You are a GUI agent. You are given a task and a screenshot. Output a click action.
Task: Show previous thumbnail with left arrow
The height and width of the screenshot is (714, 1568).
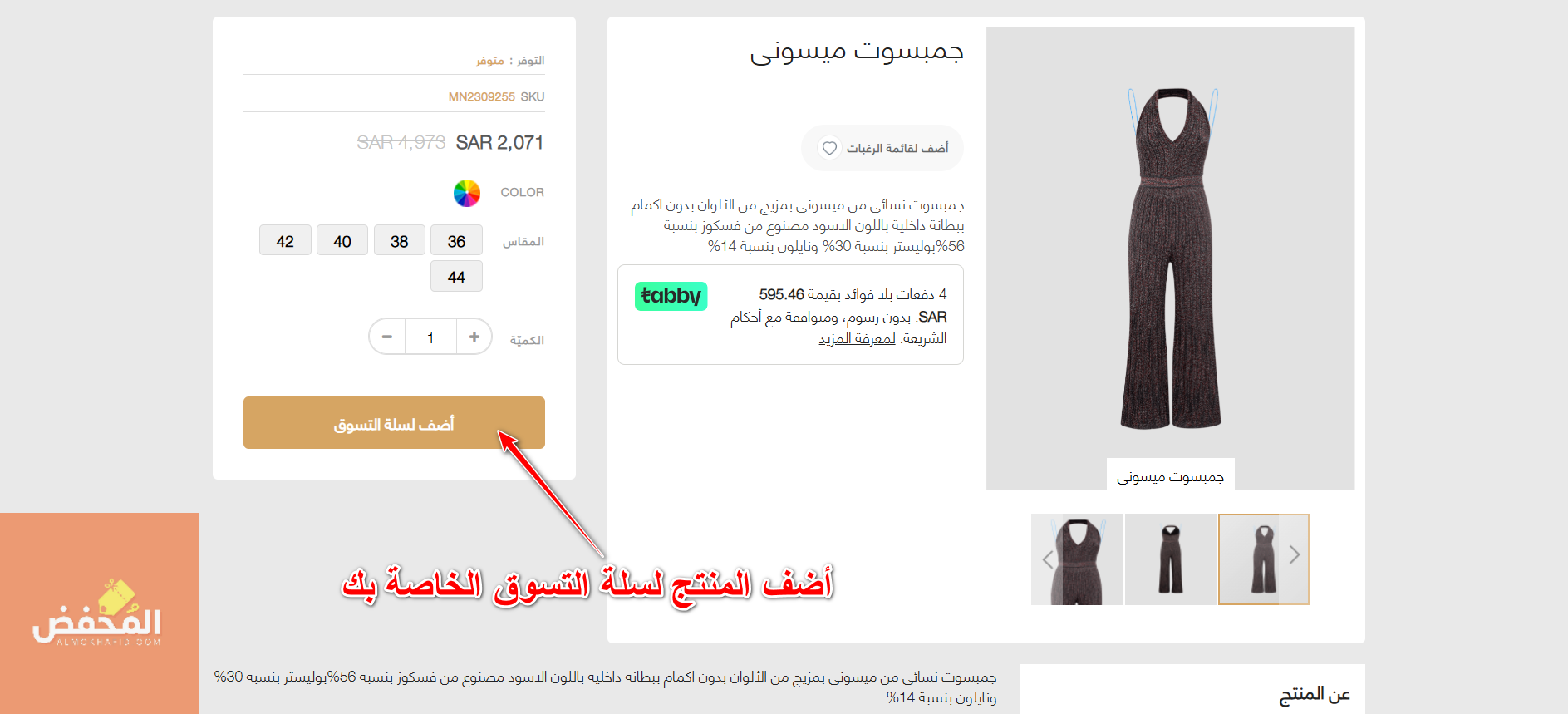tap(1047, 559)
